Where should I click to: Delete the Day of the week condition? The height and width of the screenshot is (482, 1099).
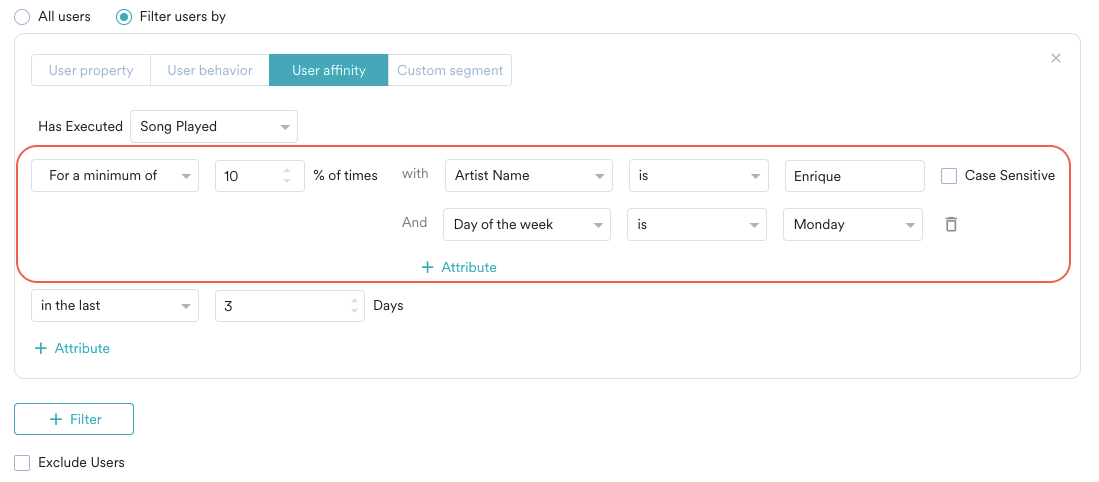point(951,224)
